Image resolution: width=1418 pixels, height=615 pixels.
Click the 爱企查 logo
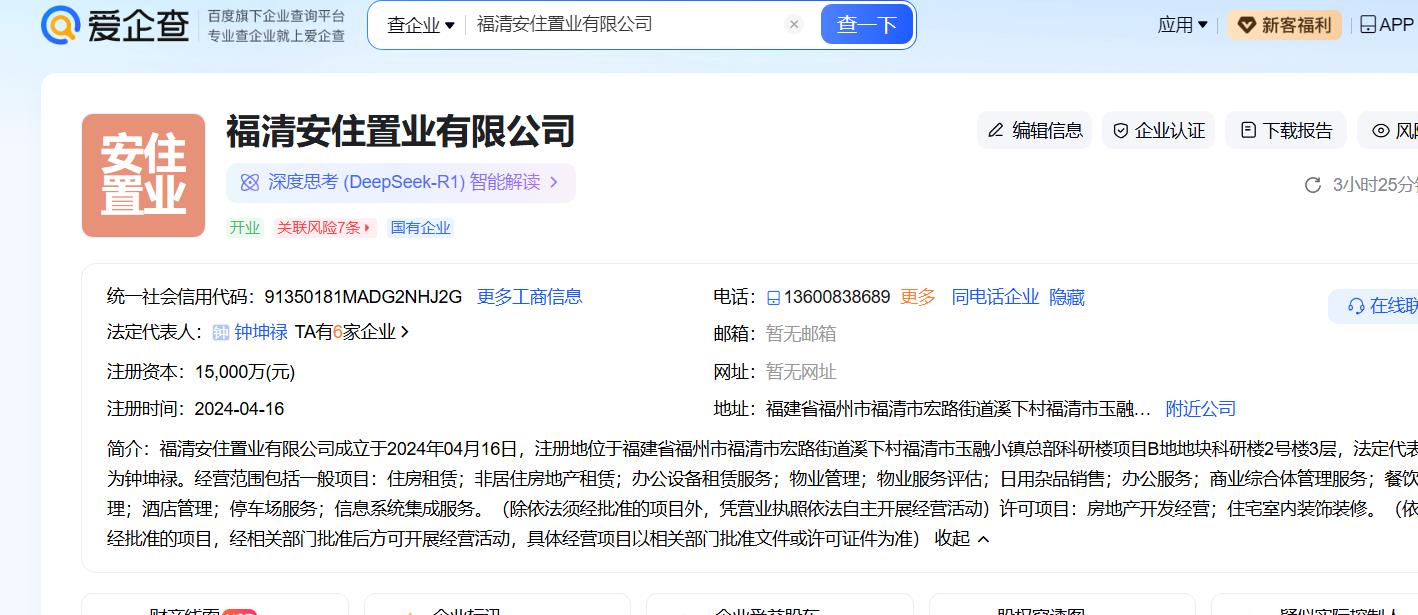click(115, 25)
